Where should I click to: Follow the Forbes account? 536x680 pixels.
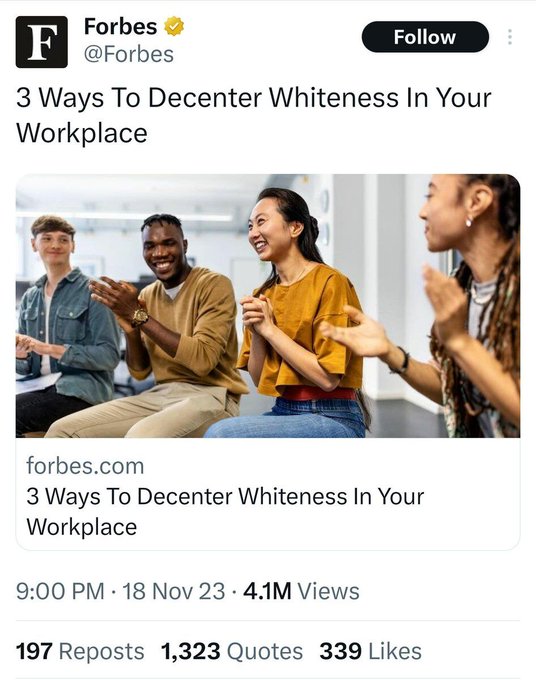pyautogui.click(x=425, y=37)
